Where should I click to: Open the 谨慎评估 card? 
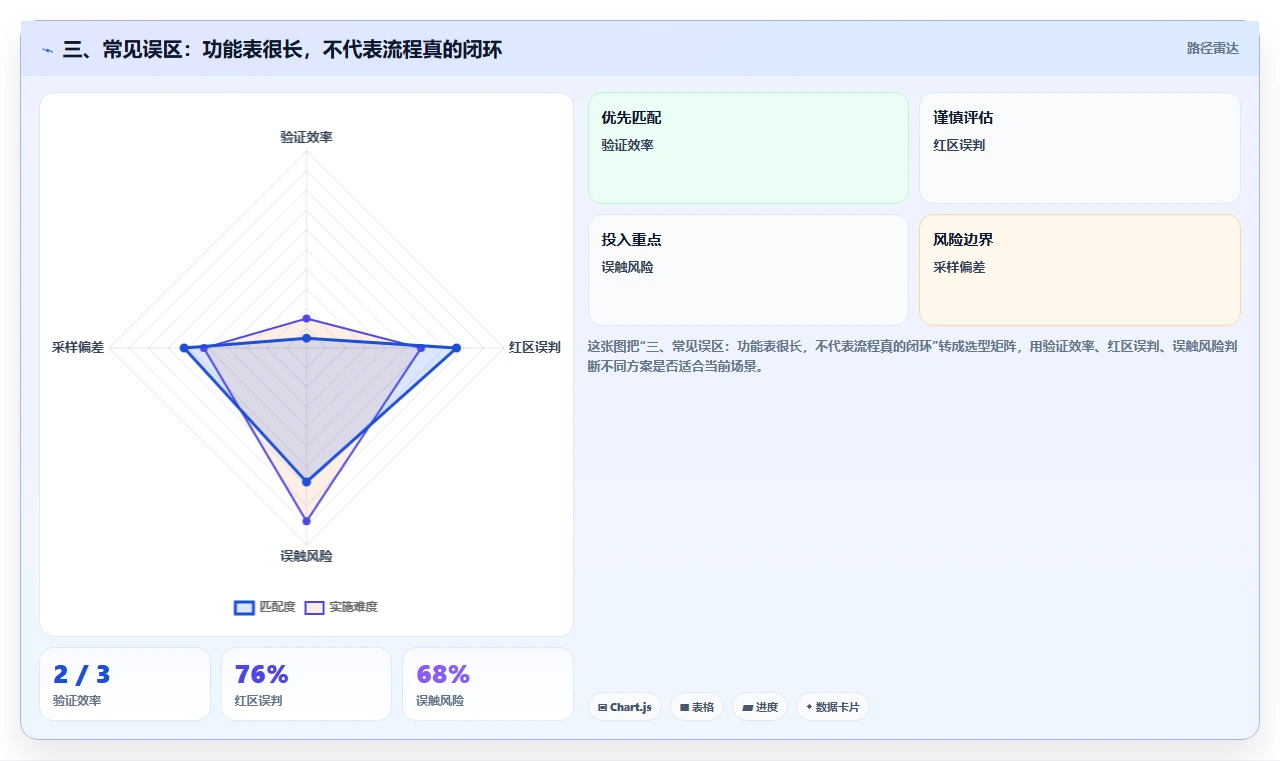pyautogui.click(x=1080, y=148)
